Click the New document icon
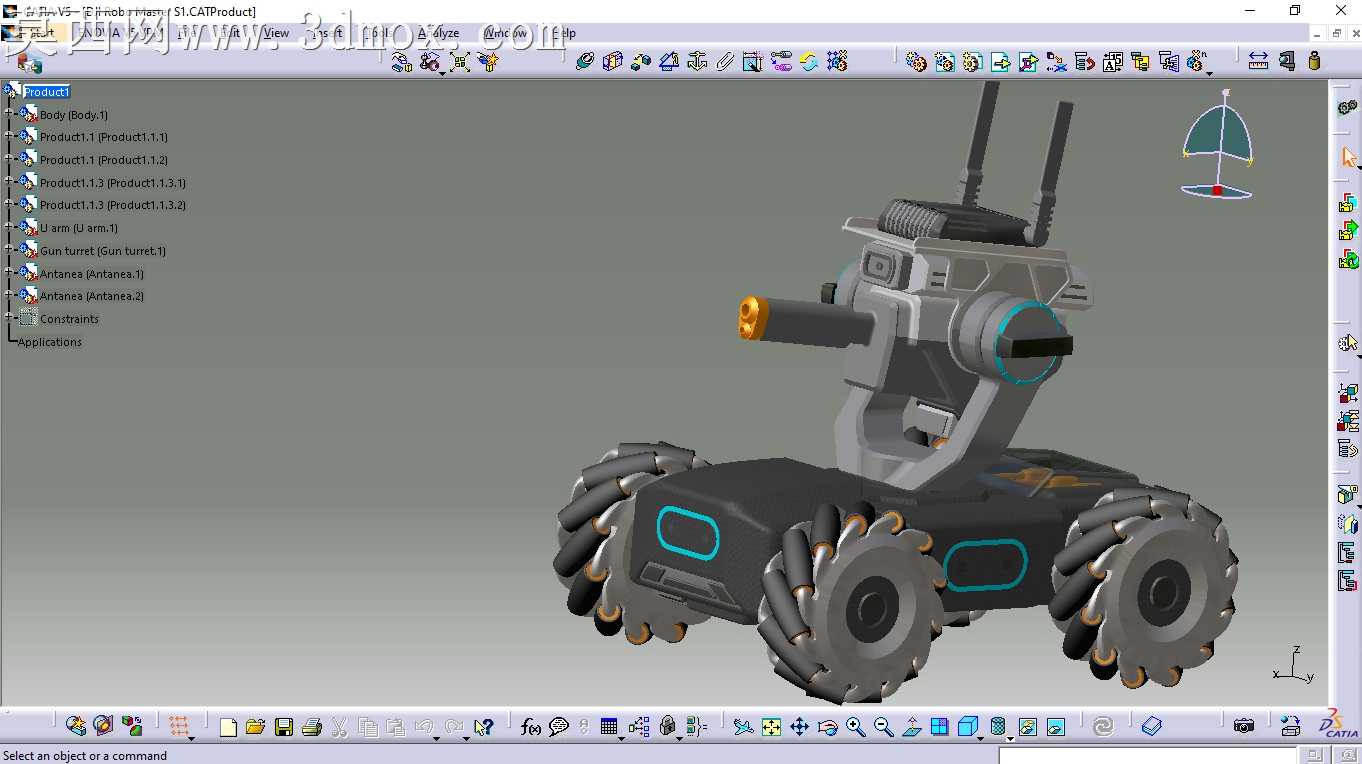The width and height of the screenshot is (1362, 764). [228, 727]
